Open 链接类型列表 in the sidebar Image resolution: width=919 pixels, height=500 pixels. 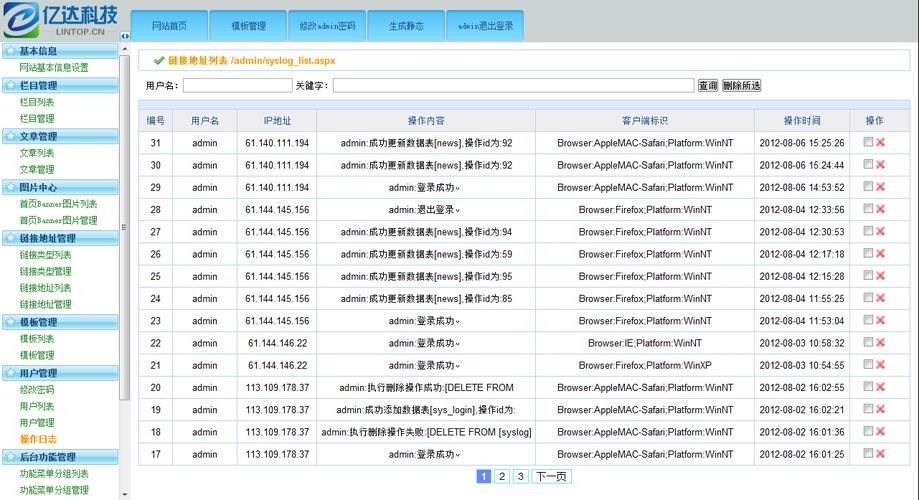[45, 254]
